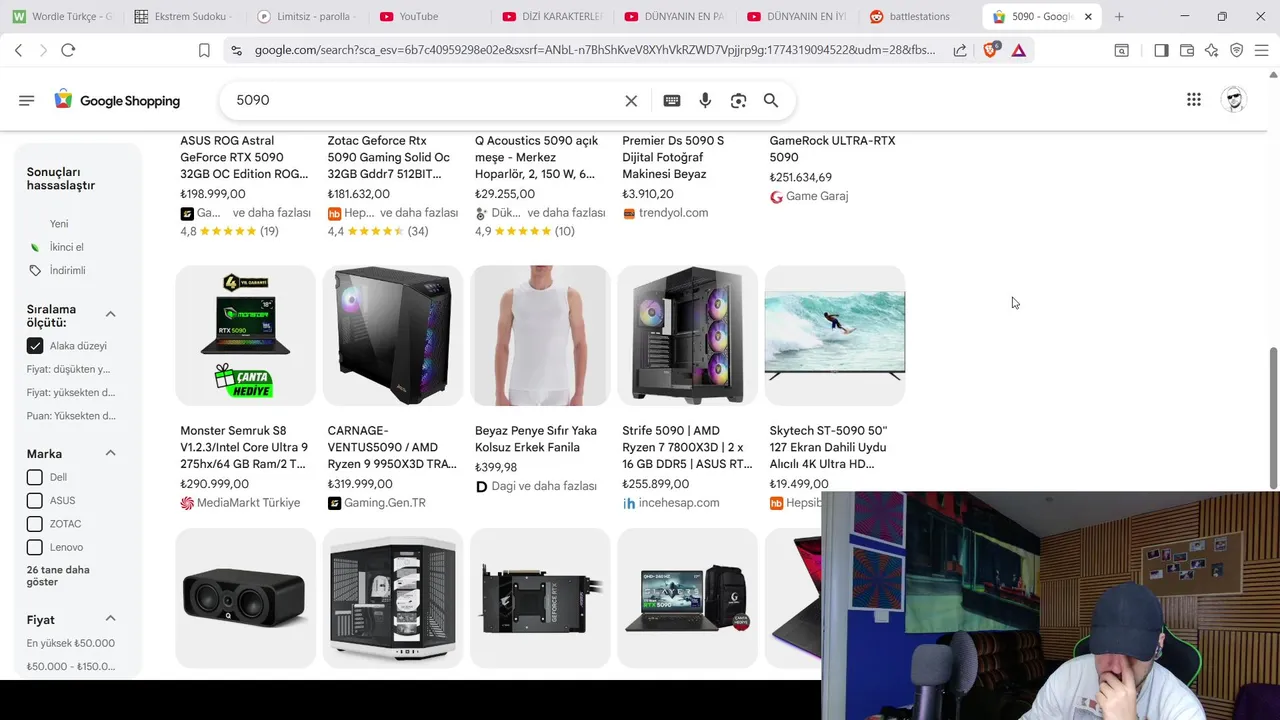Check the Dell brand filter
This screenshot has width=1280, height=720.
point(35,477)
